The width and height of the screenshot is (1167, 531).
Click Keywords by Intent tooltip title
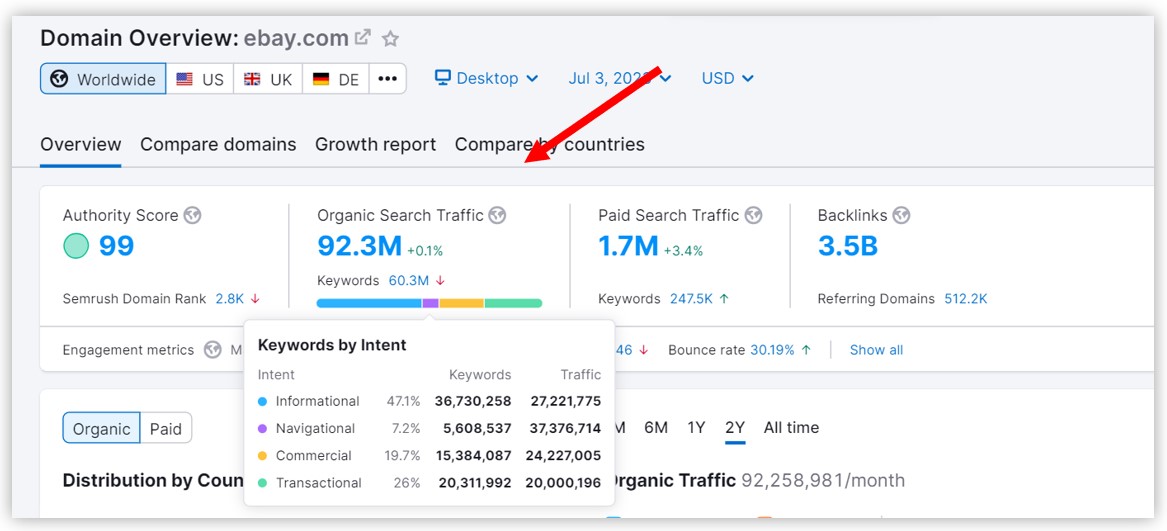pos(332,346)
